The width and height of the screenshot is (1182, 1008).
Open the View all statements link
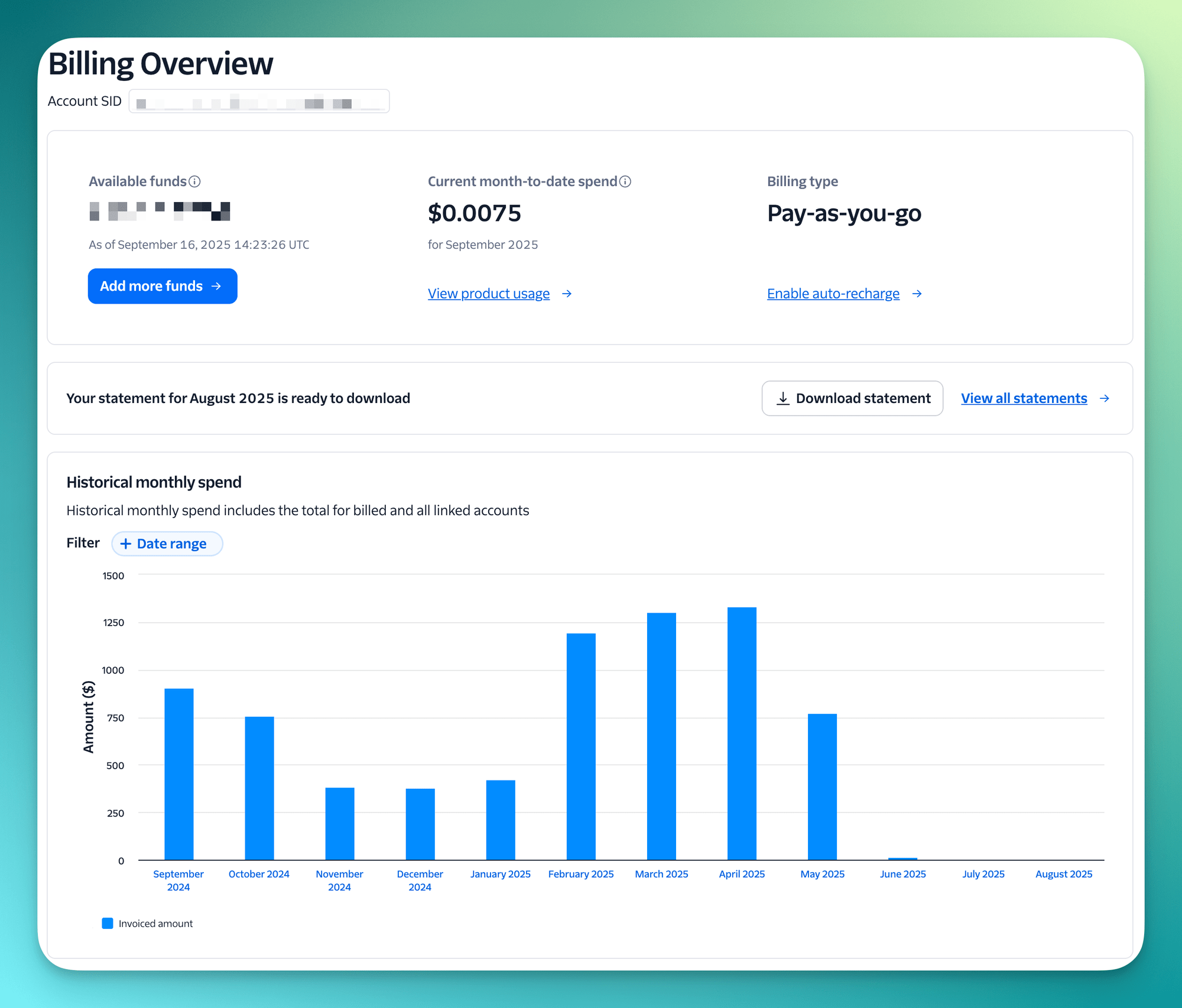point(1024,399)
